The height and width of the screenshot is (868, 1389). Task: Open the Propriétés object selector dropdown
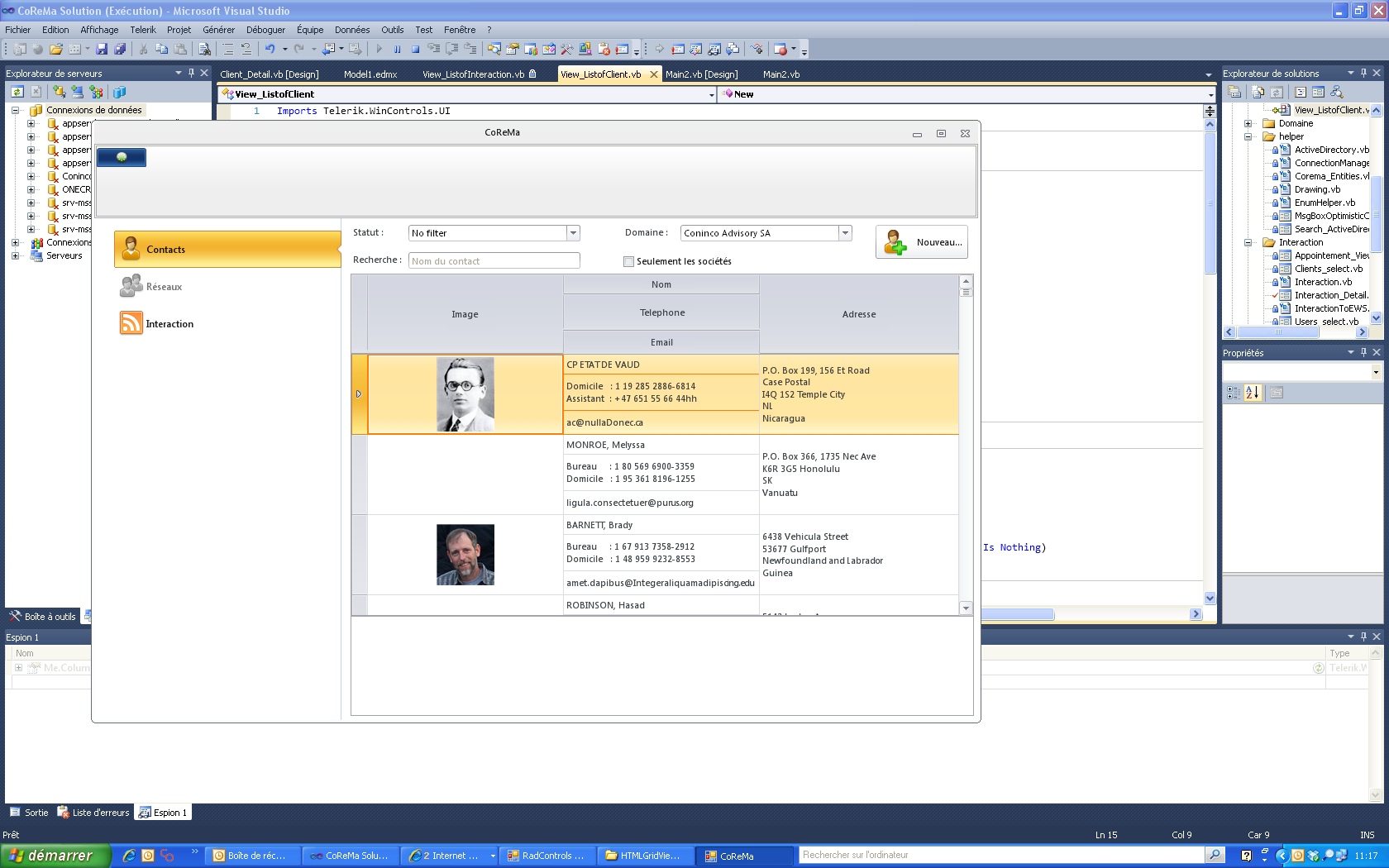(x=1376, y=372)
